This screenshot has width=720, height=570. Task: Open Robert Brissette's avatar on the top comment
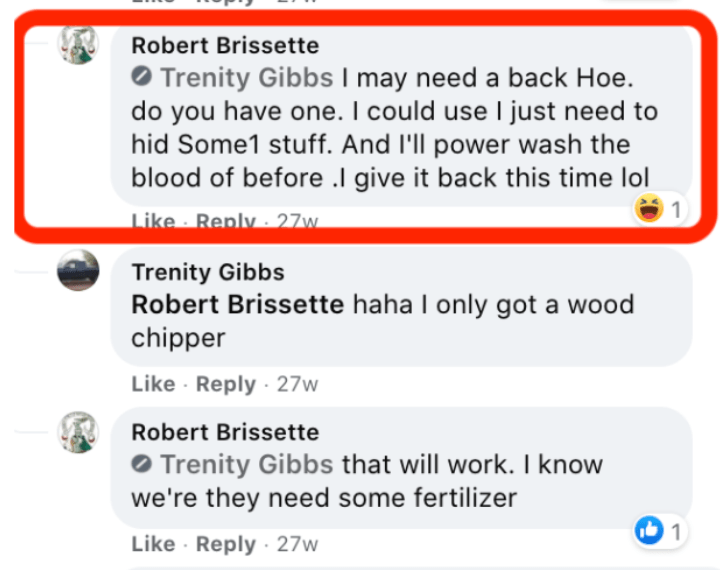pyautogui.click(x=78, y=44)
